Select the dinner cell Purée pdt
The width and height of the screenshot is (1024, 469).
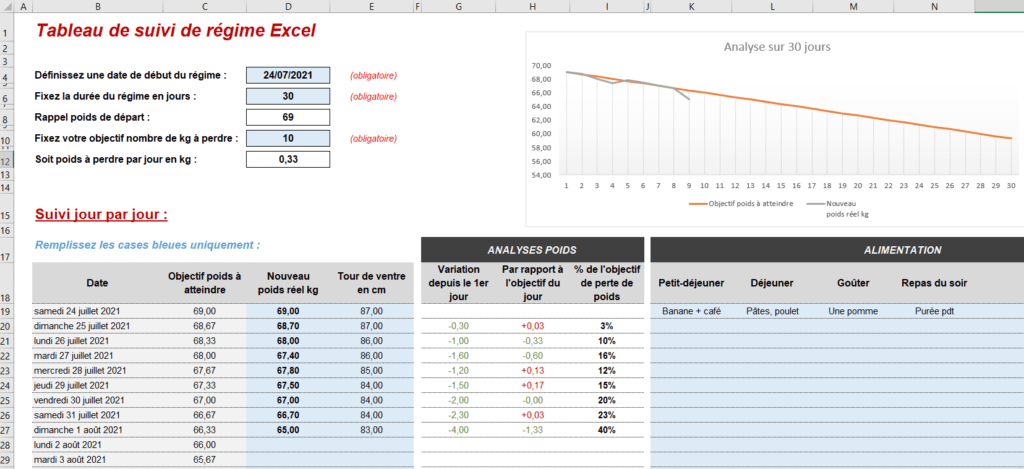[934, 311]
